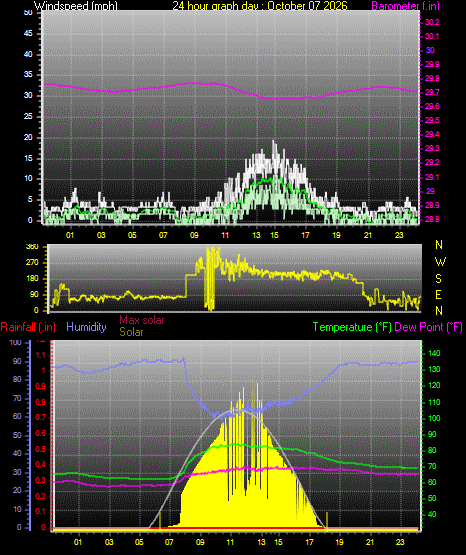Click windspeed axis value 25
This screenshot has height=555, width=466.
coord(28,116)
